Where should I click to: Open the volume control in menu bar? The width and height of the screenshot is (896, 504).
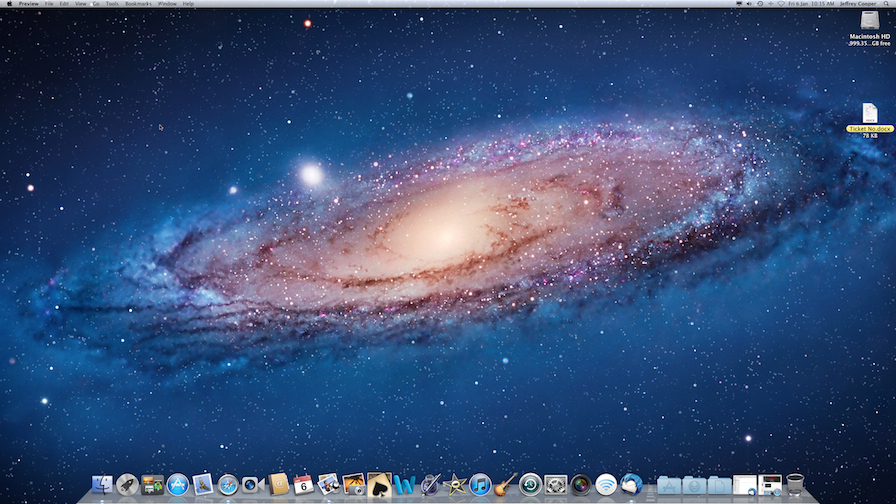tap(749, 4)
